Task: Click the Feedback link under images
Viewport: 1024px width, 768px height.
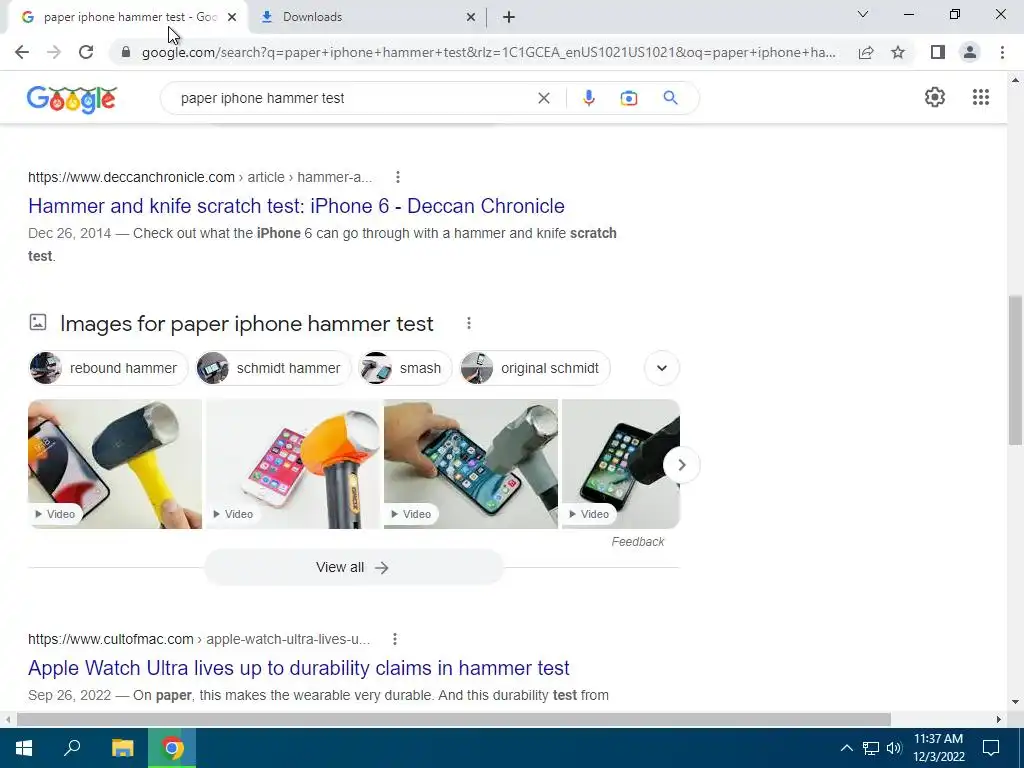Action: 637,541
